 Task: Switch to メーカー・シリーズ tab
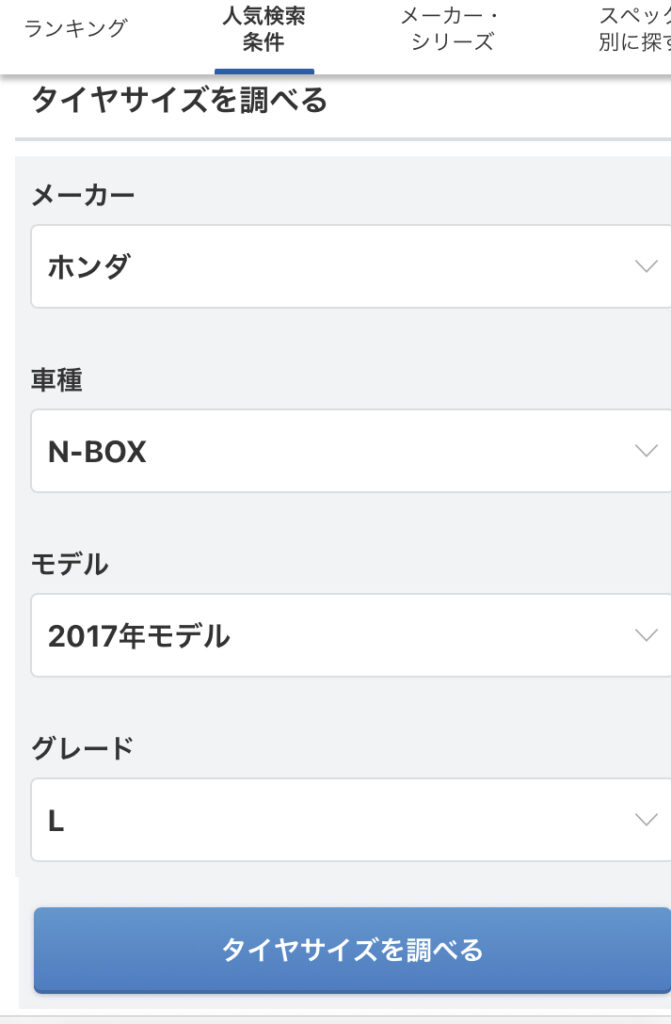[x=451, y=29]
